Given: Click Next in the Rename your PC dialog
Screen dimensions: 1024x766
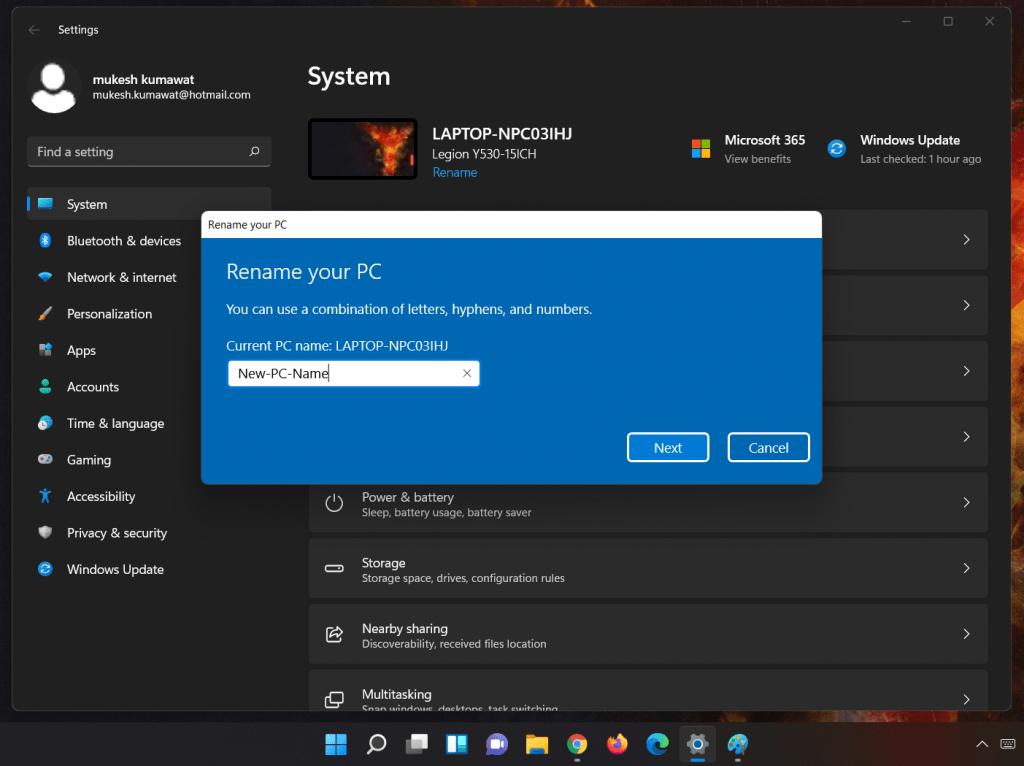Looking at the screenshot, I should [x=667, y=447].
